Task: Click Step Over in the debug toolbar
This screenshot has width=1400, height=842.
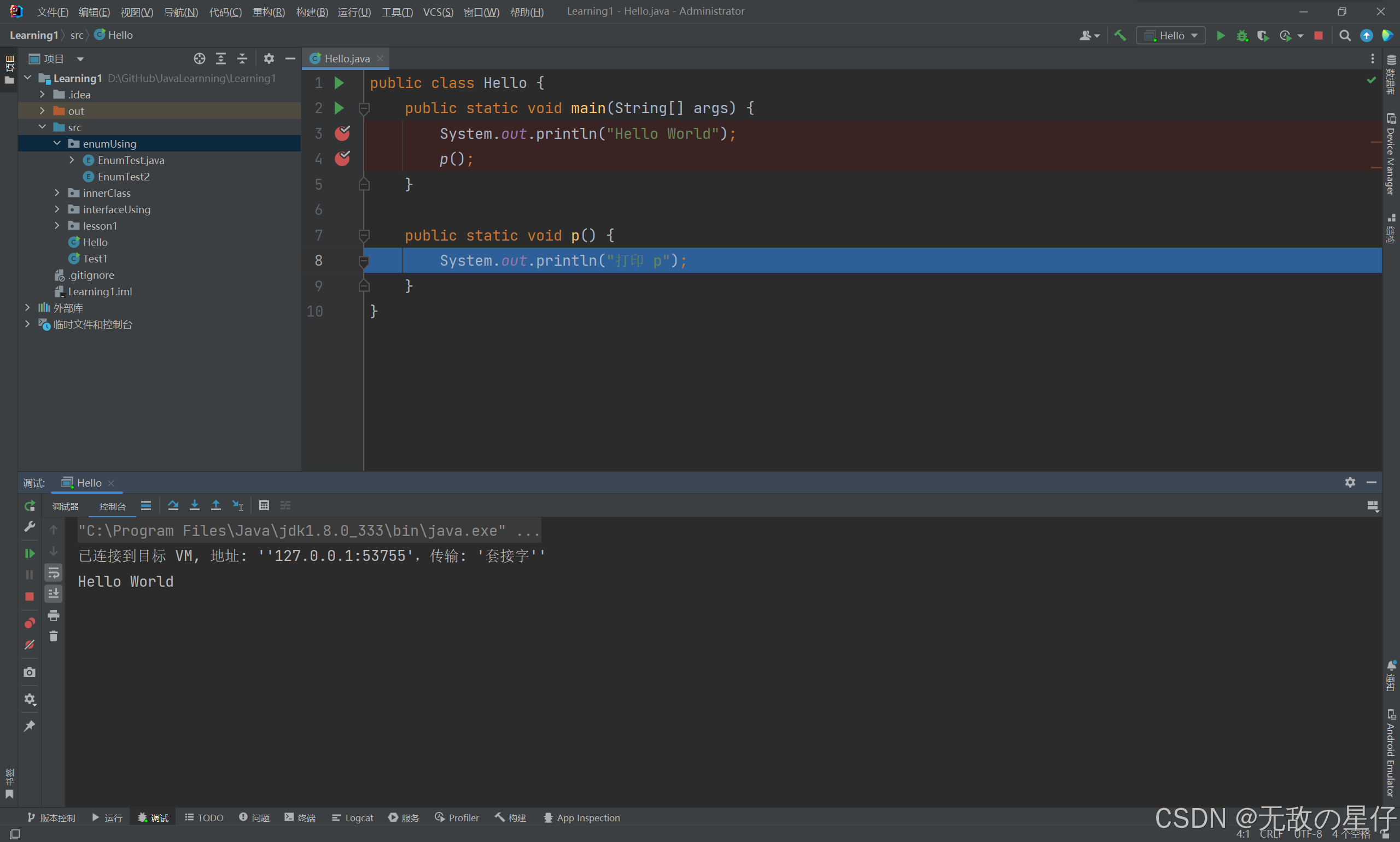Action: (173, 505)
